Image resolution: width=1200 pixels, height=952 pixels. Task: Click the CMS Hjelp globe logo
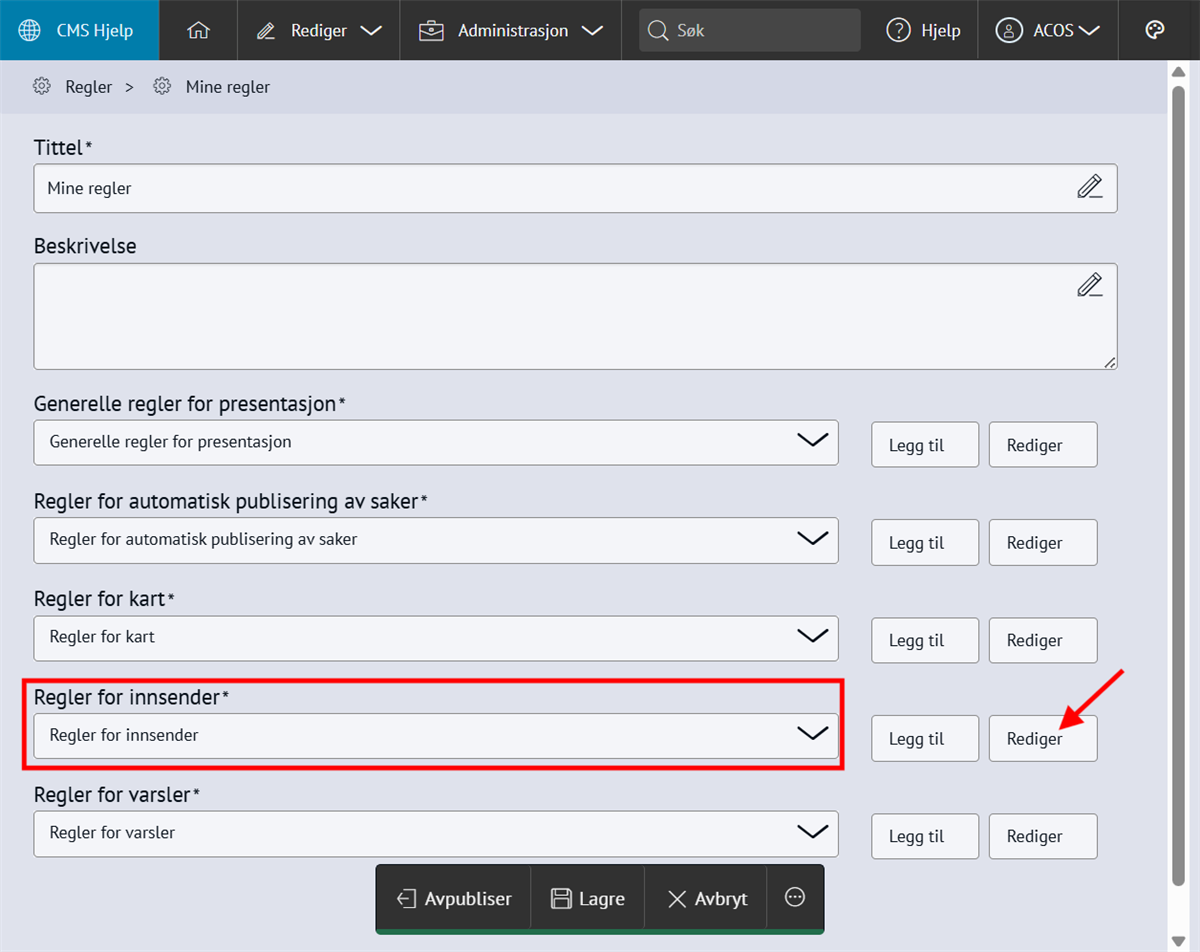30,30
